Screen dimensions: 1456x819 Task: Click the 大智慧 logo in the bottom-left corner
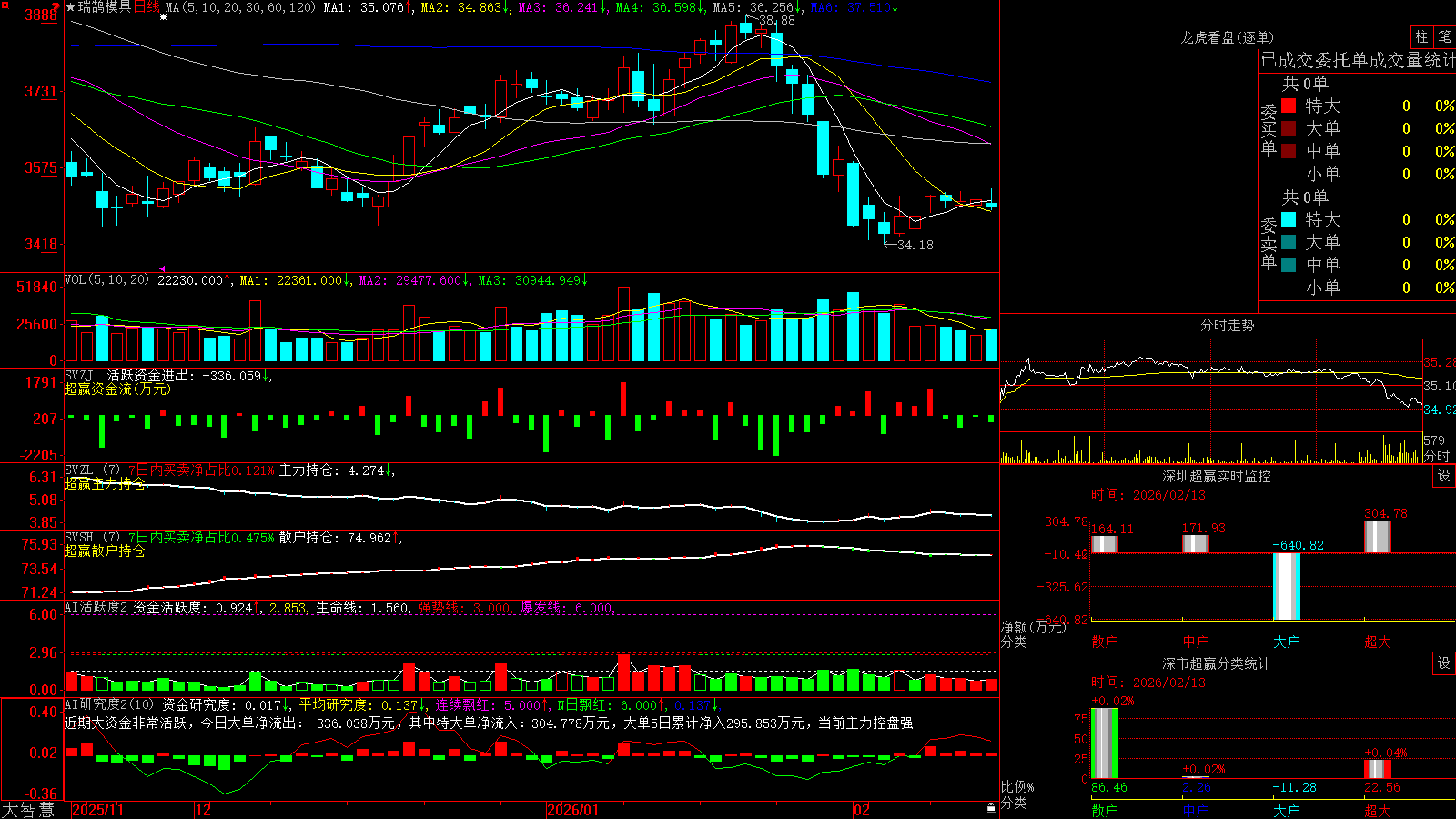coord(28,810)
